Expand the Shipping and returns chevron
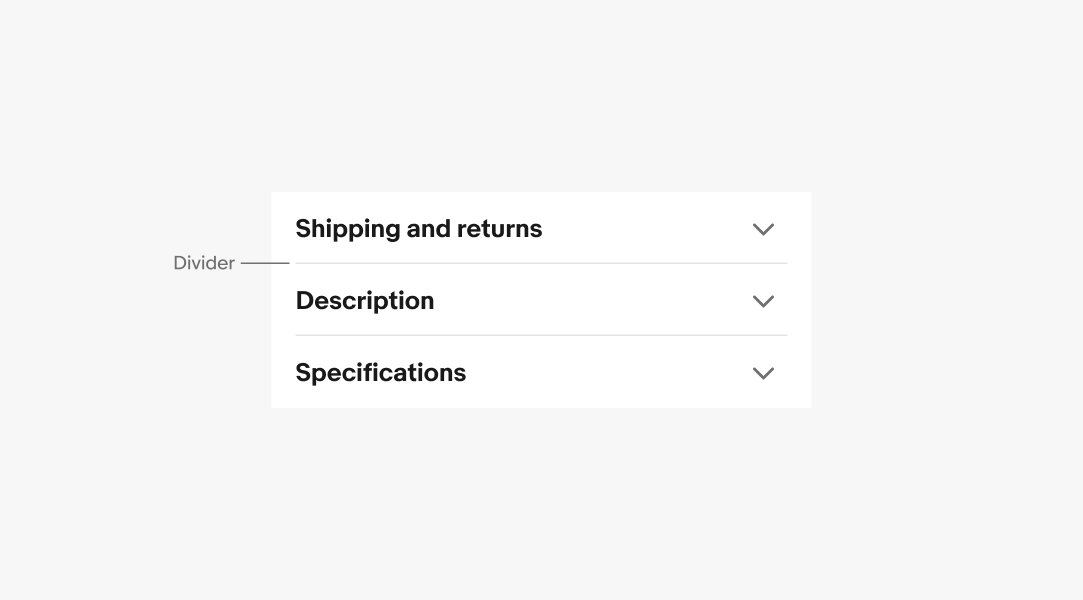1083x600 pixels. click(x=763, y=230)
